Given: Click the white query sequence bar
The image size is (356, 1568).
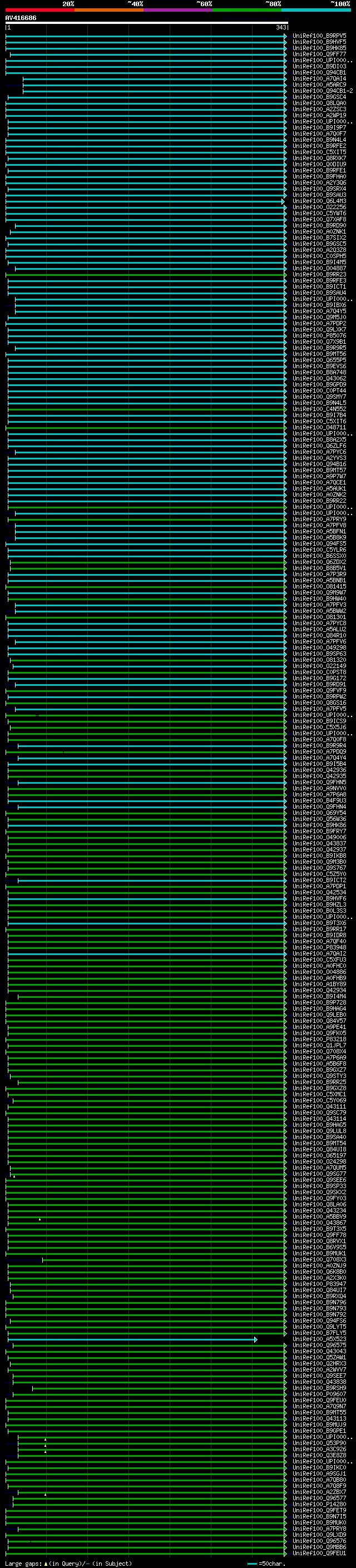Looking at the screenshot, I should 146,23.
